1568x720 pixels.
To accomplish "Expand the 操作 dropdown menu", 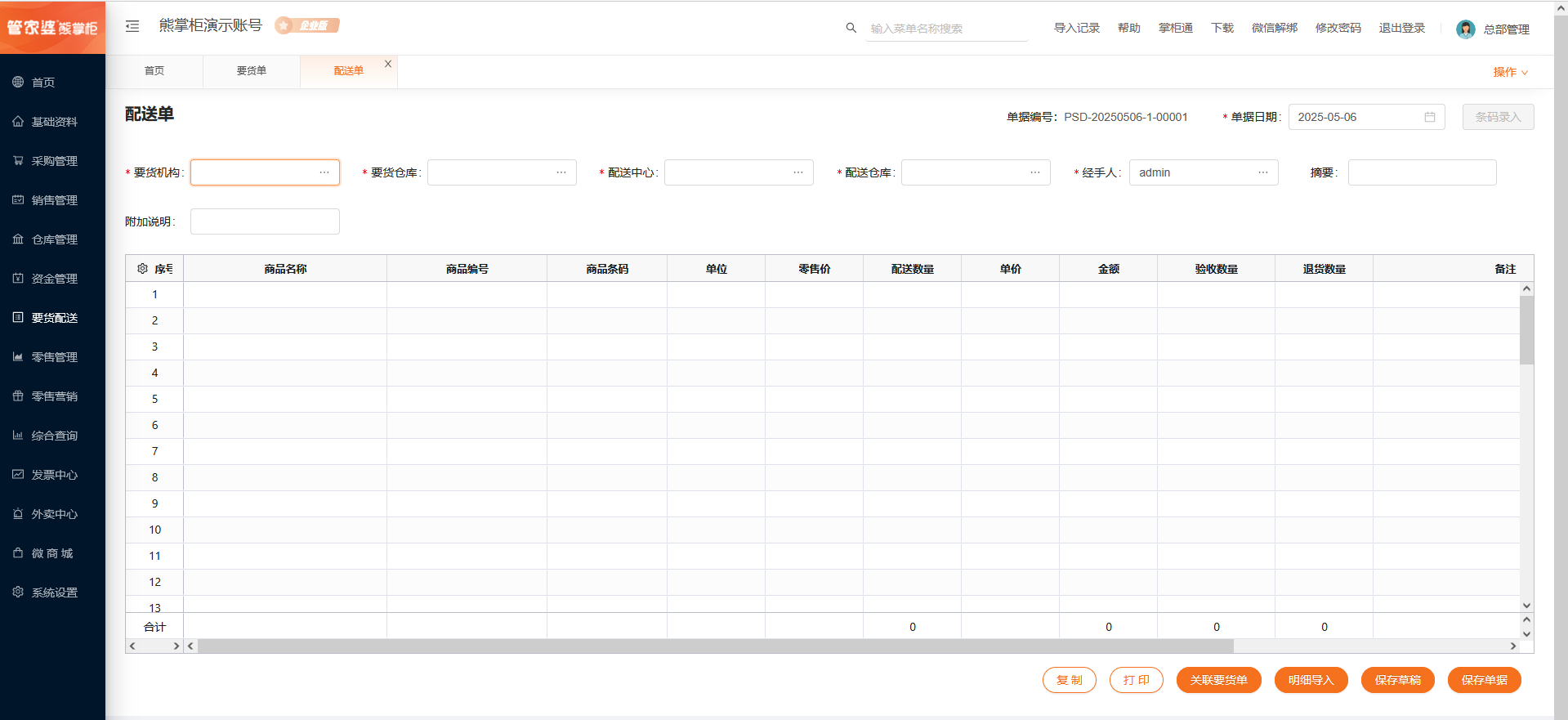I will tap(1511, 72).
